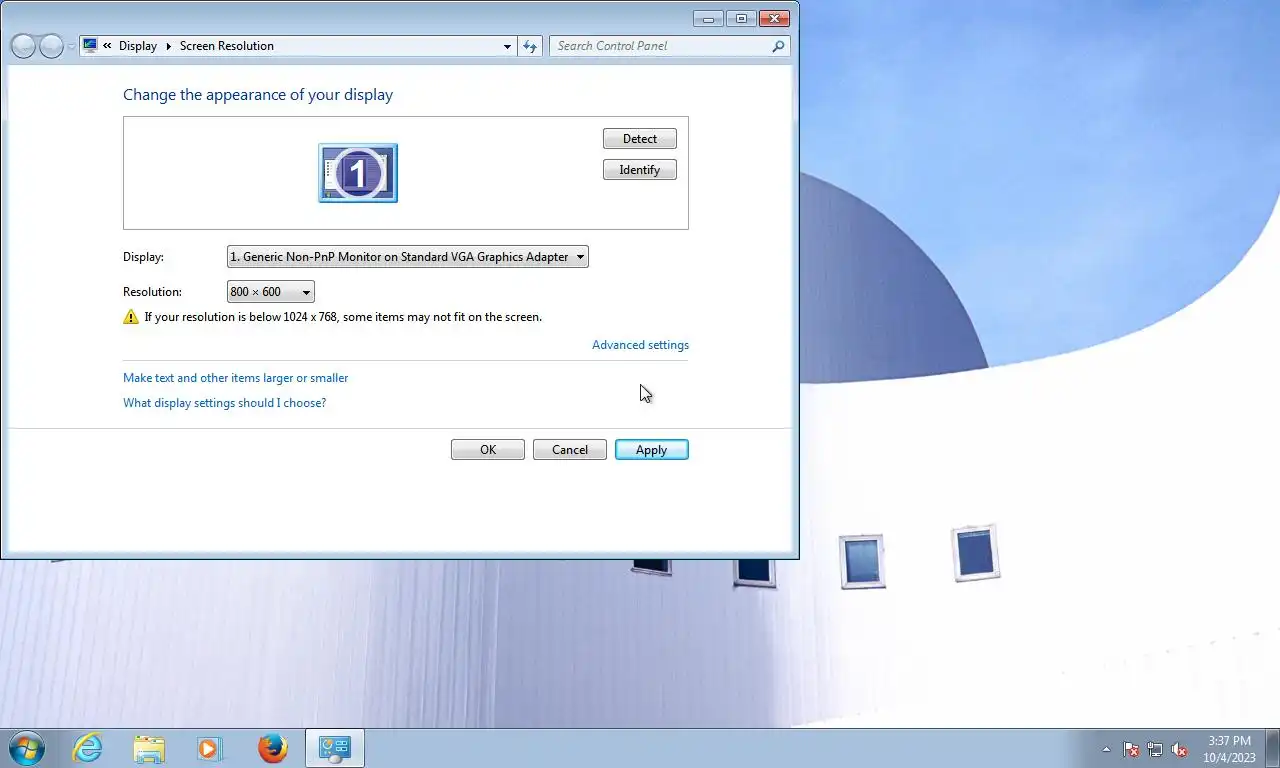The width and height of the screenshot is (1280, 768).
Task: Open Windows Explorer folder icon in taskbar
Action: coord(149,748)
